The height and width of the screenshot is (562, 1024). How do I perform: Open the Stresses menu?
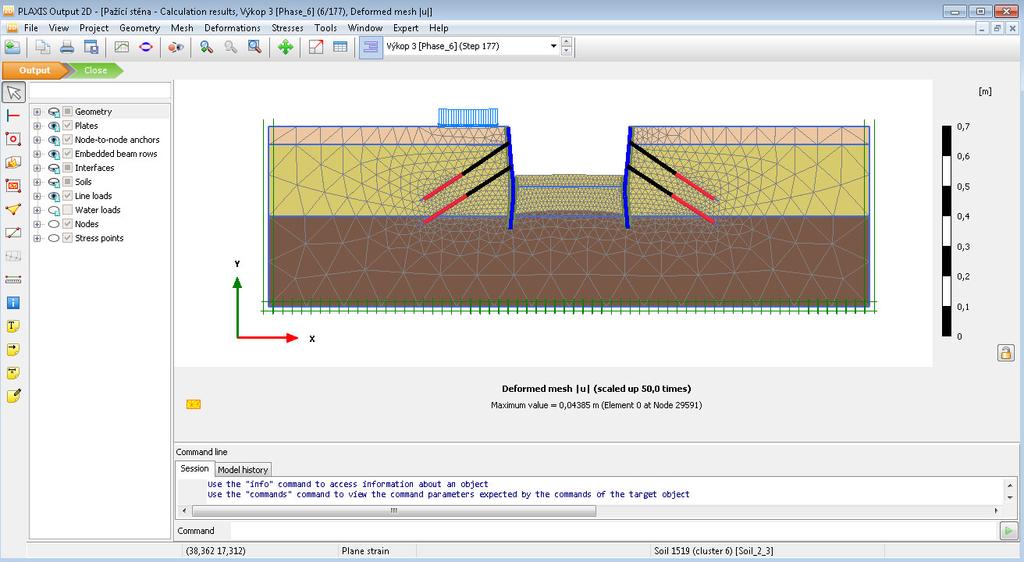point(287,28)
